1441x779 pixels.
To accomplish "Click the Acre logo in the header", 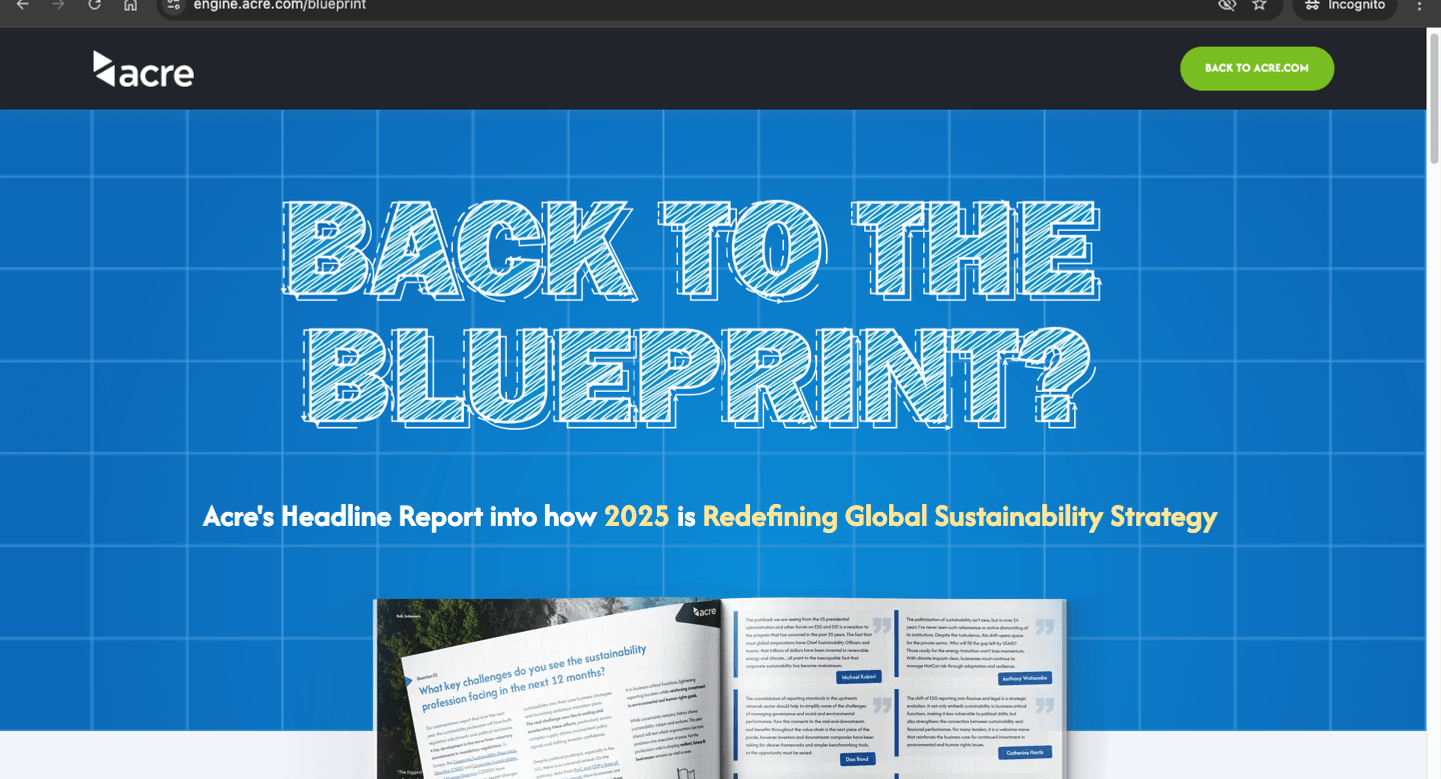I will pyautogui.click(x=143, y=69).
